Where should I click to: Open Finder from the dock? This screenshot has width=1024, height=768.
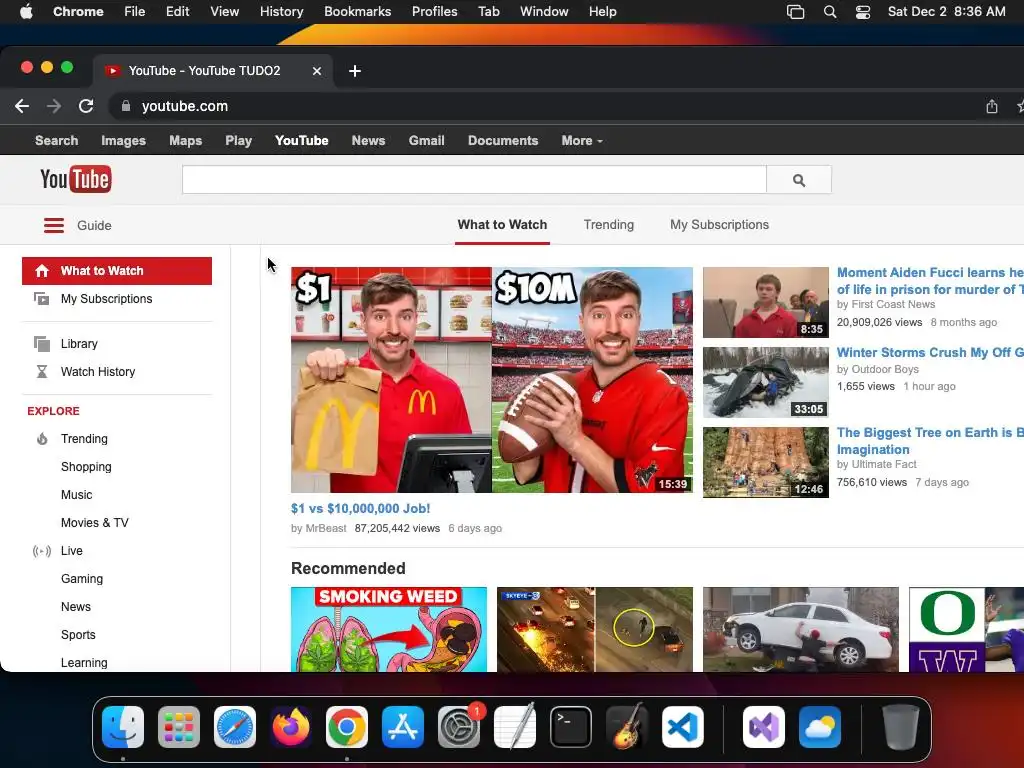tap(123, 727)
